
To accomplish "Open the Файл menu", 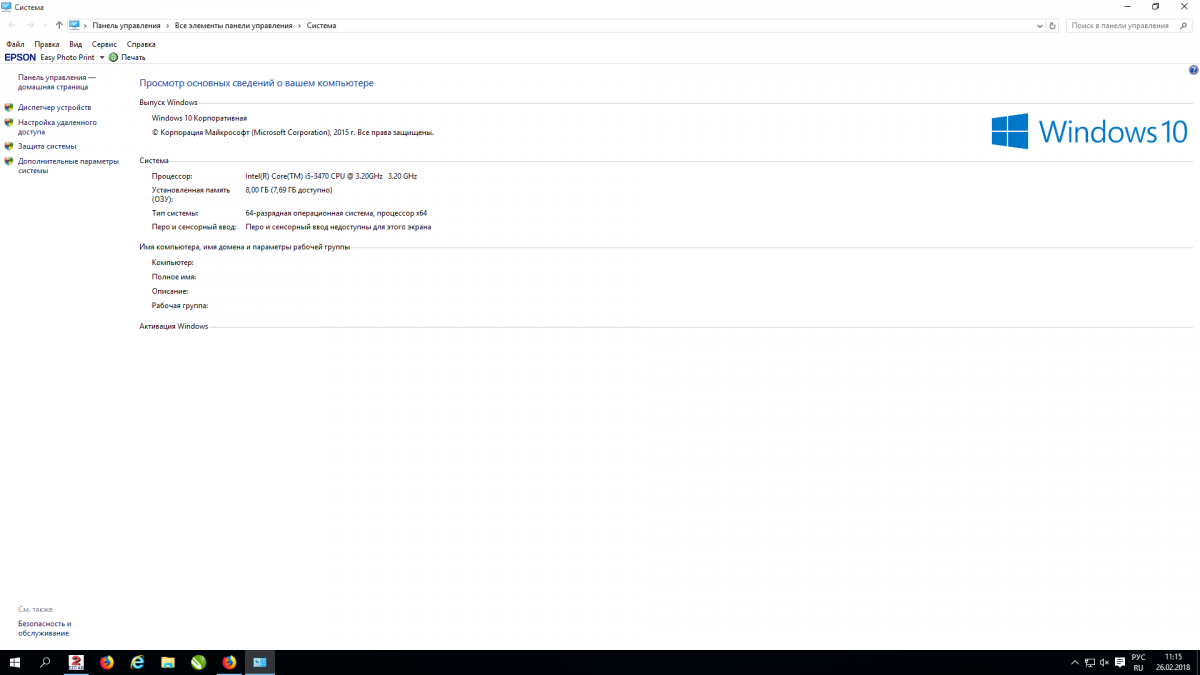I will coord(15,44).
